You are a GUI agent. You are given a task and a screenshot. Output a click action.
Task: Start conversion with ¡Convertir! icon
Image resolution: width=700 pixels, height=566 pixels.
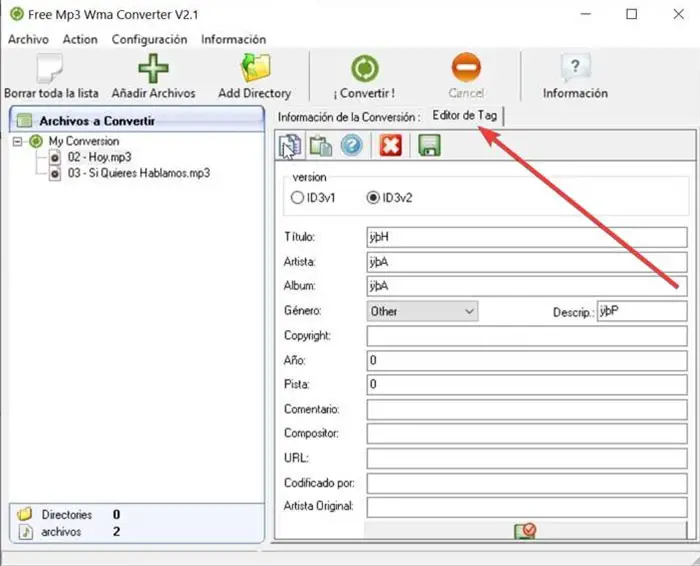click(364, 69)
